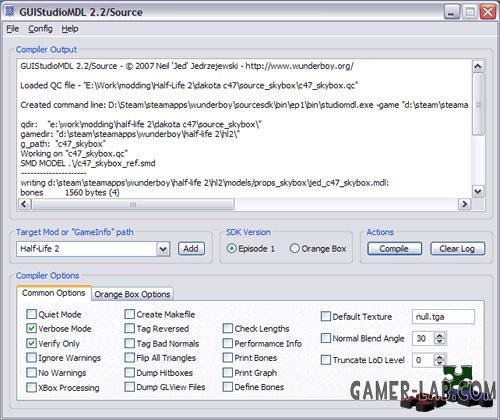Switch to the Orange Box Options tab
This screenshot has height=420, width=500.
pos(132,294)
